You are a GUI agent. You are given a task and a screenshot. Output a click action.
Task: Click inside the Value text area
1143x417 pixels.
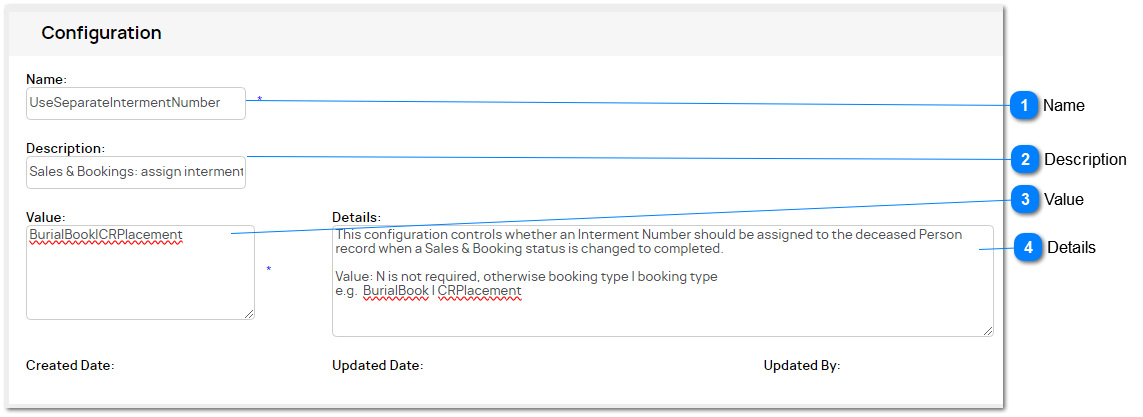coord(140,272)
